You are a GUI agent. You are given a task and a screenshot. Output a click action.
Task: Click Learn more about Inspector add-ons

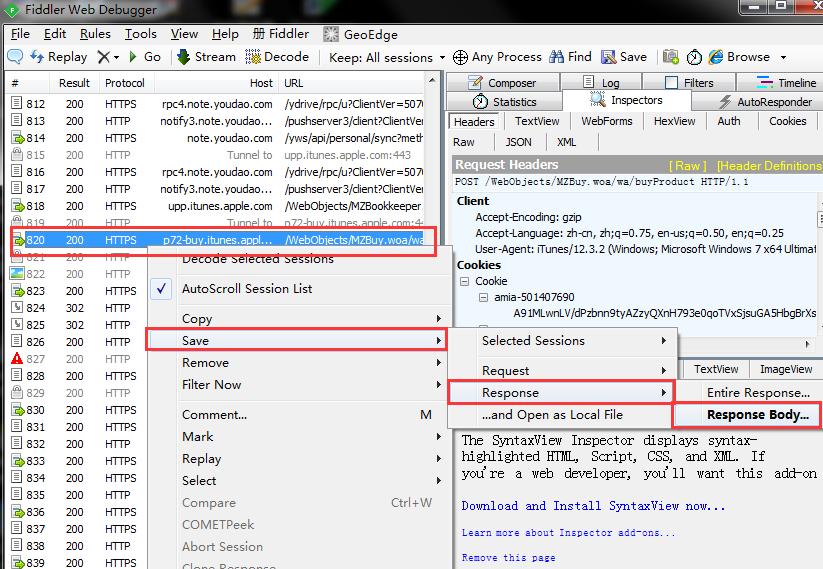[568, 533]
